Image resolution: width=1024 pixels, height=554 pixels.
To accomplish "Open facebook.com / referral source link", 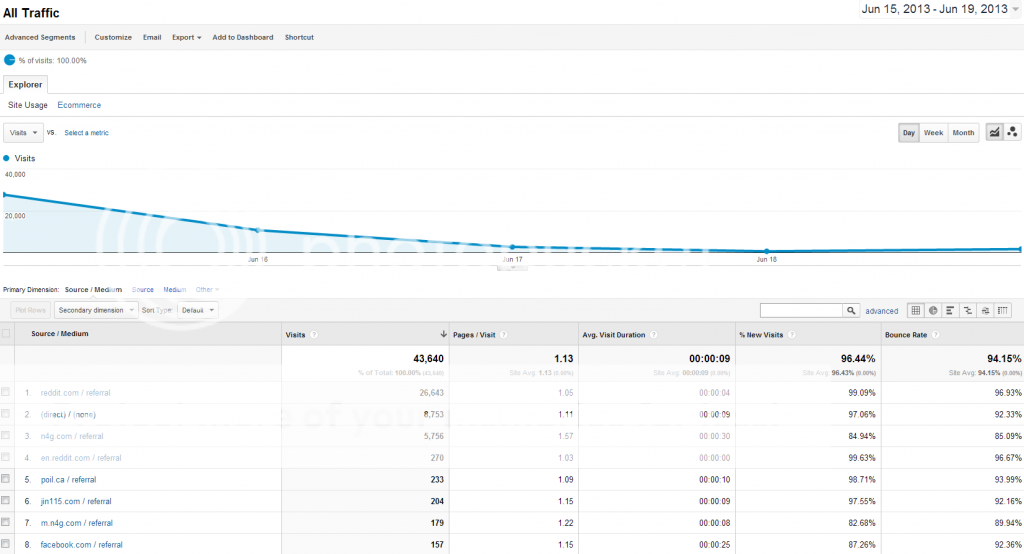I will tap(81, 544).
